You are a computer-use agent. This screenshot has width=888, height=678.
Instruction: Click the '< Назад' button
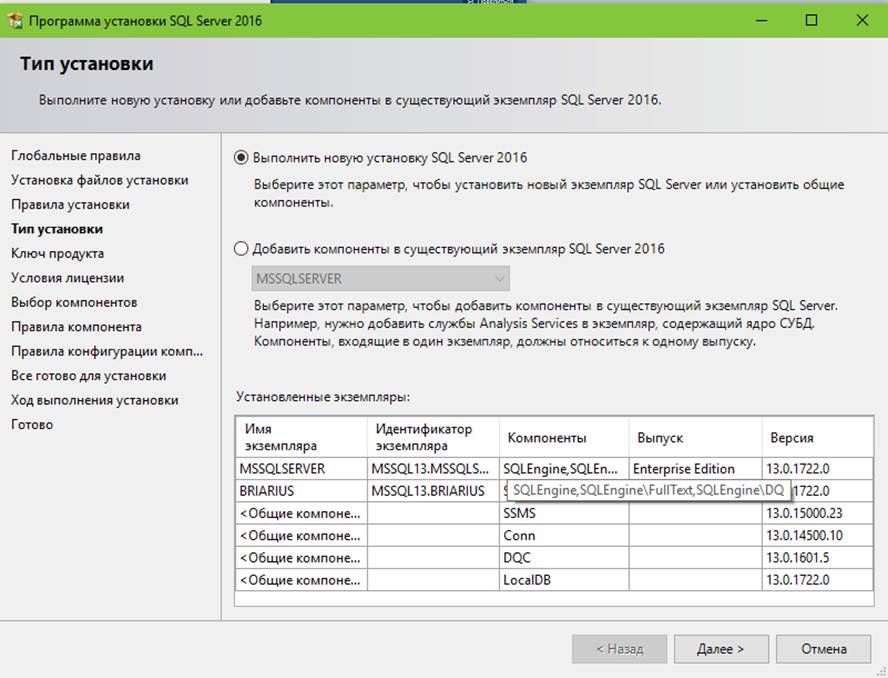[620, 649]
